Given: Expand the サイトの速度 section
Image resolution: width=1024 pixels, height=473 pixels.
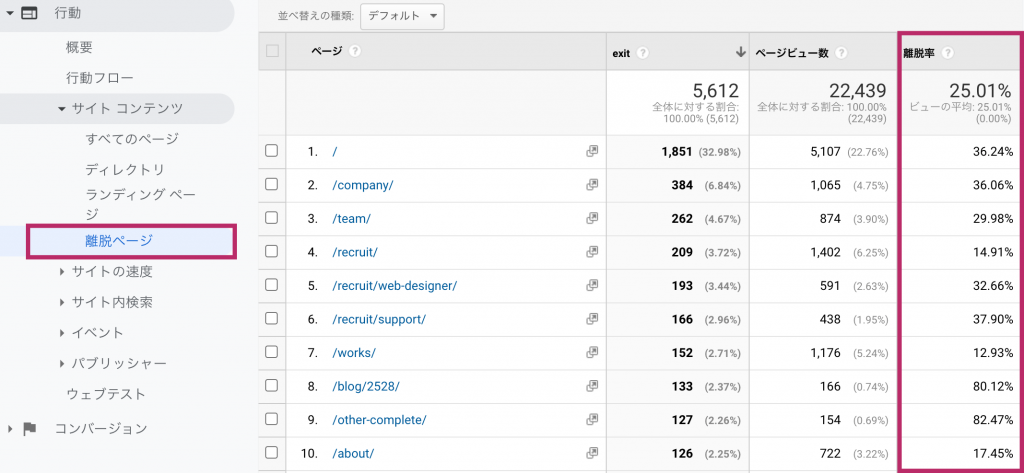Looking at the screenshot, I should 62,271.
